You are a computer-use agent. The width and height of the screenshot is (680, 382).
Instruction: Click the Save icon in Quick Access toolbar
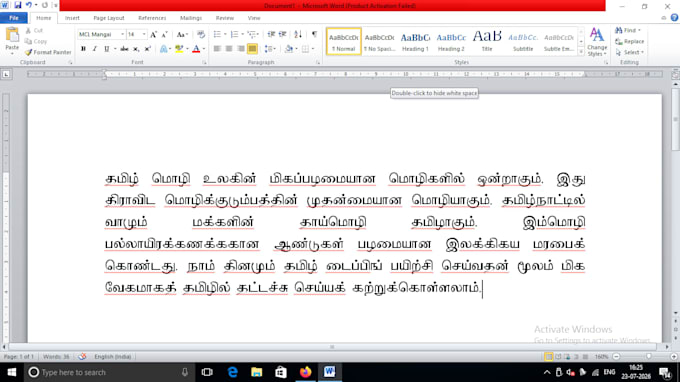tap(18, 5)
